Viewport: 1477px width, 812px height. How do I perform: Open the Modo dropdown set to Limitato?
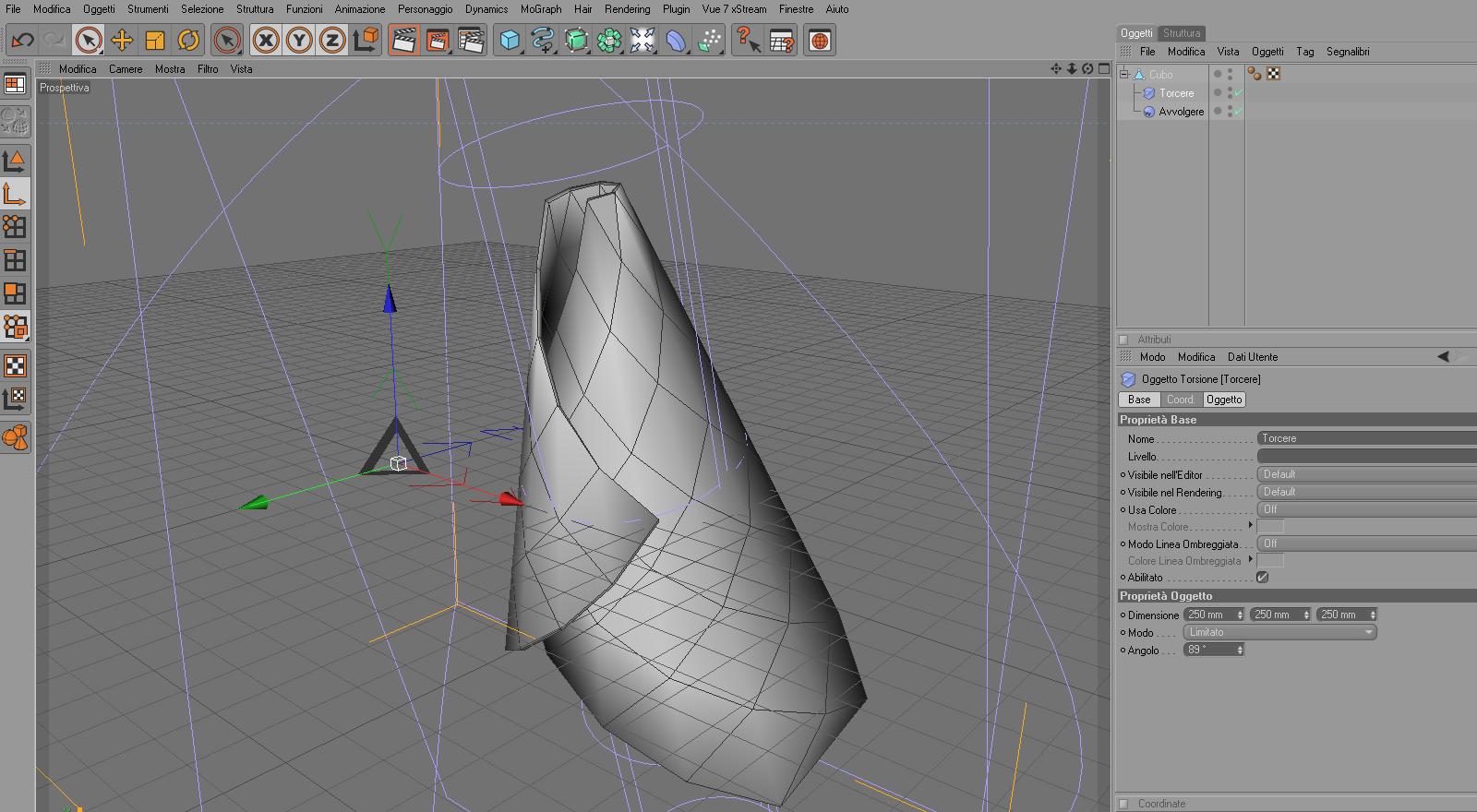pyautogui.click(x=1279, y=632)
